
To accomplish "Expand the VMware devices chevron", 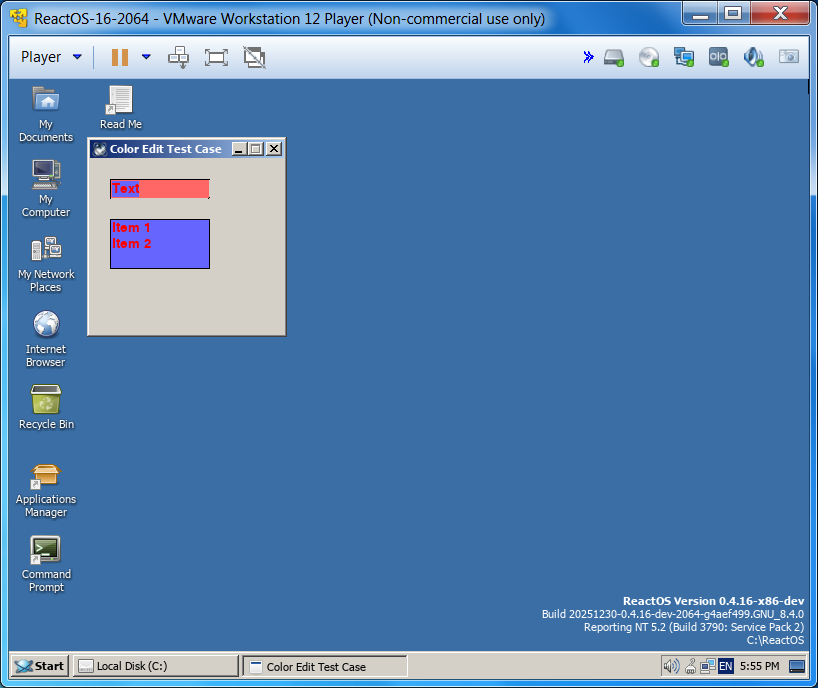I will tap(588, 57).
